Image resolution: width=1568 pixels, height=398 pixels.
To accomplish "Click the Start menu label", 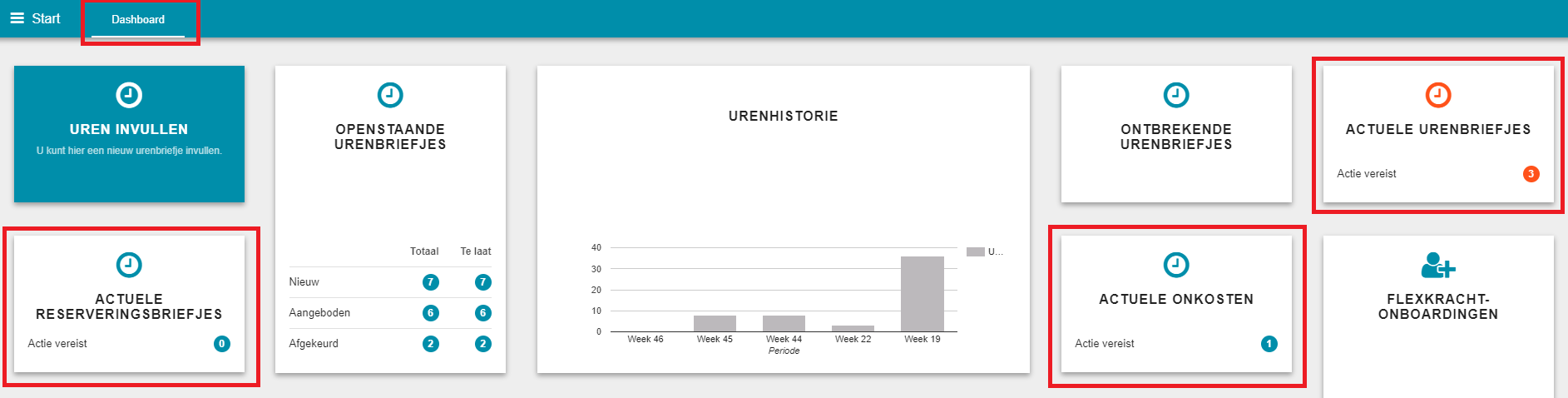I will coord(47,18).
